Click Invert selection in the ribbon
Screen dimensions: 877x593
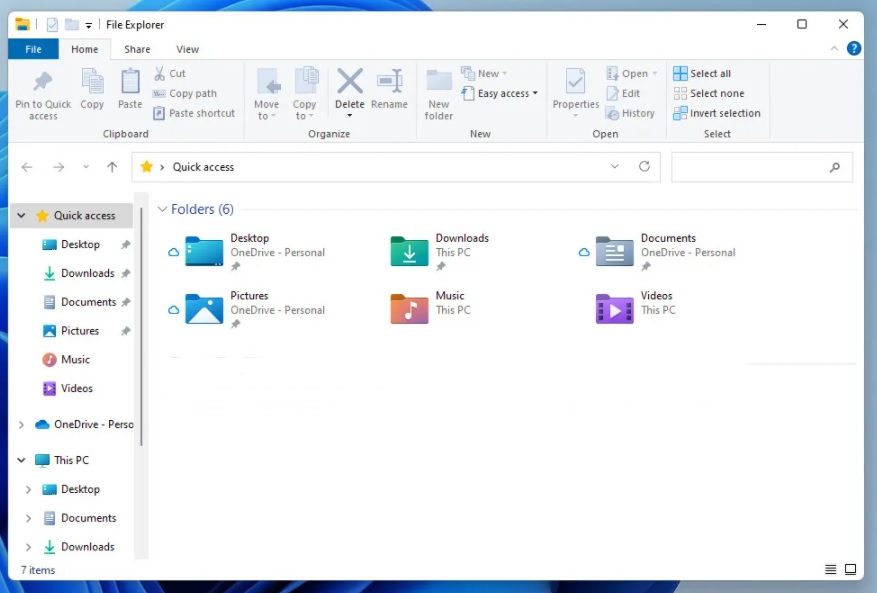click(x=716, y=113)
